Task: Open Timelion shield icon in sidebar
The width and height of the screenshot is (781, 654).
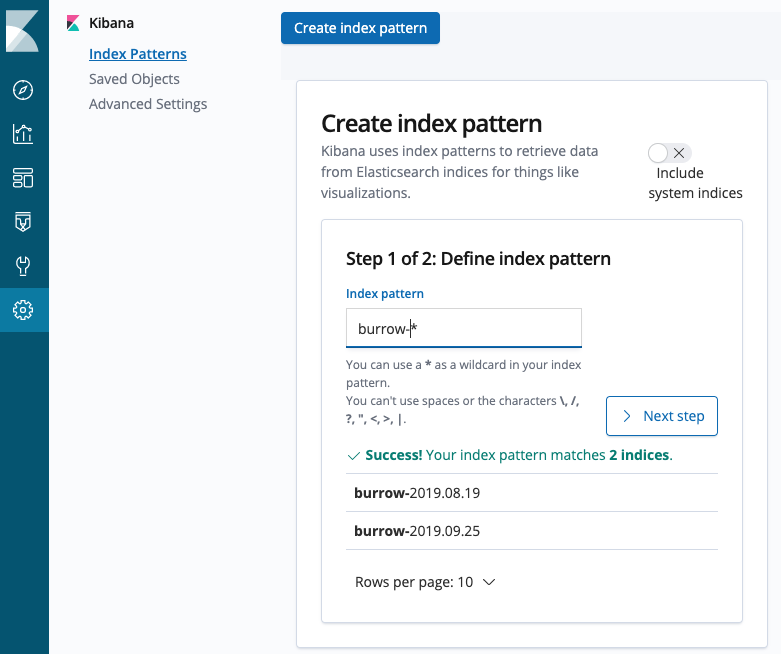Action: click(x=23, y=222)
